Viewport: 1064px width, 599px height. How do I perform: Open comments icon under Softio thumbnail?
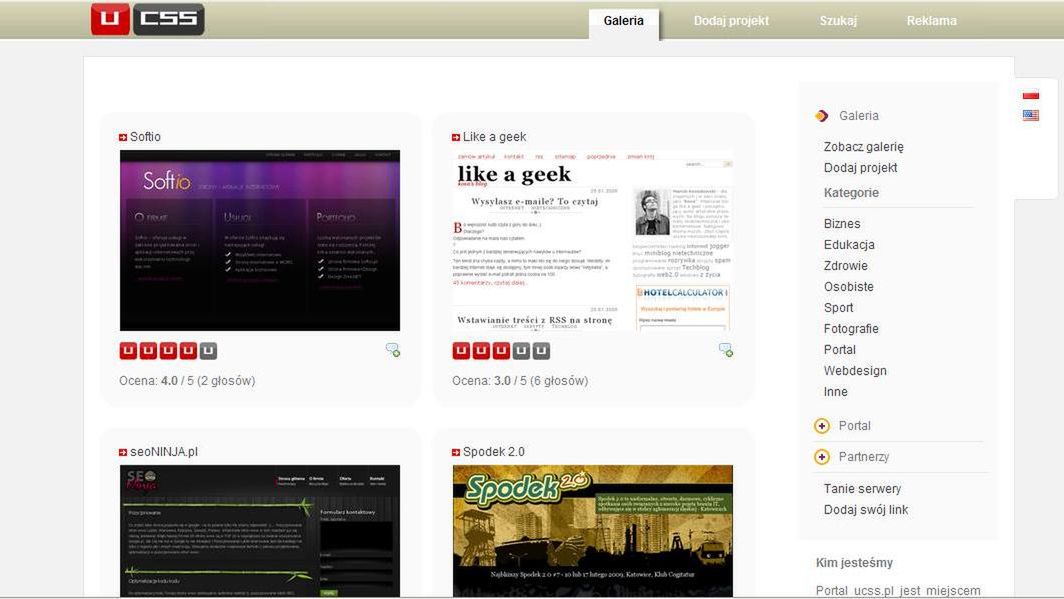pyautogui.click(x=393, y=350)
